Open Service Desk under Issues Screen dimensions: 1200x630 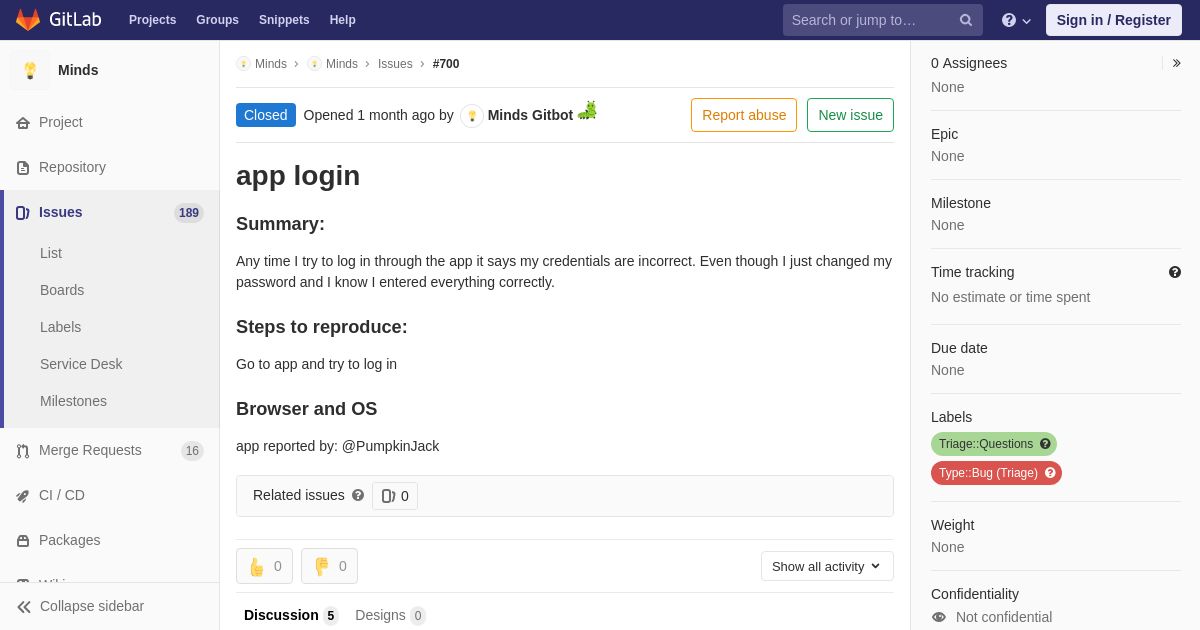pos(81,364)
